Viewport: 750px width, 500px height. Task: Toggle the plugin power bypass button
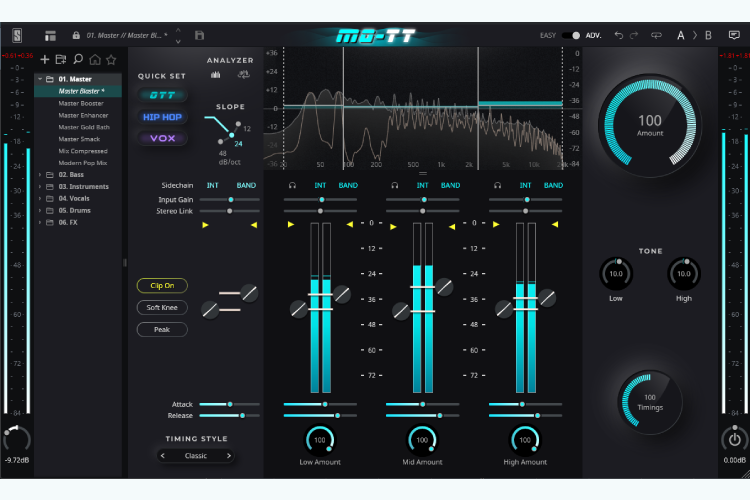(735, 439)
